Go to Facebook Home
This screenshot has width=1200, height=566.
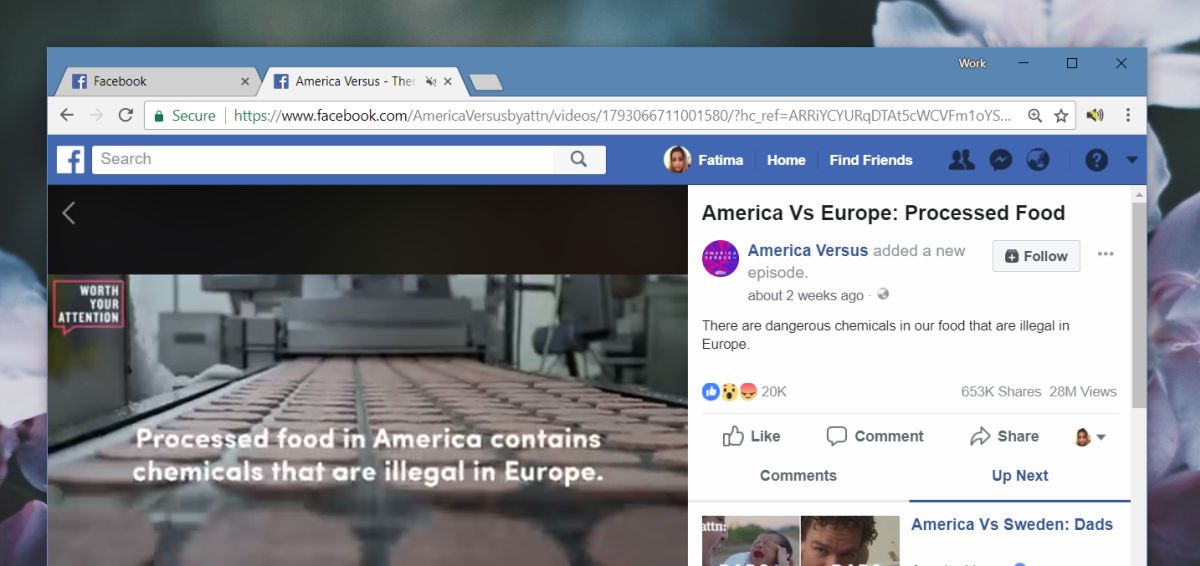point(786,160)
